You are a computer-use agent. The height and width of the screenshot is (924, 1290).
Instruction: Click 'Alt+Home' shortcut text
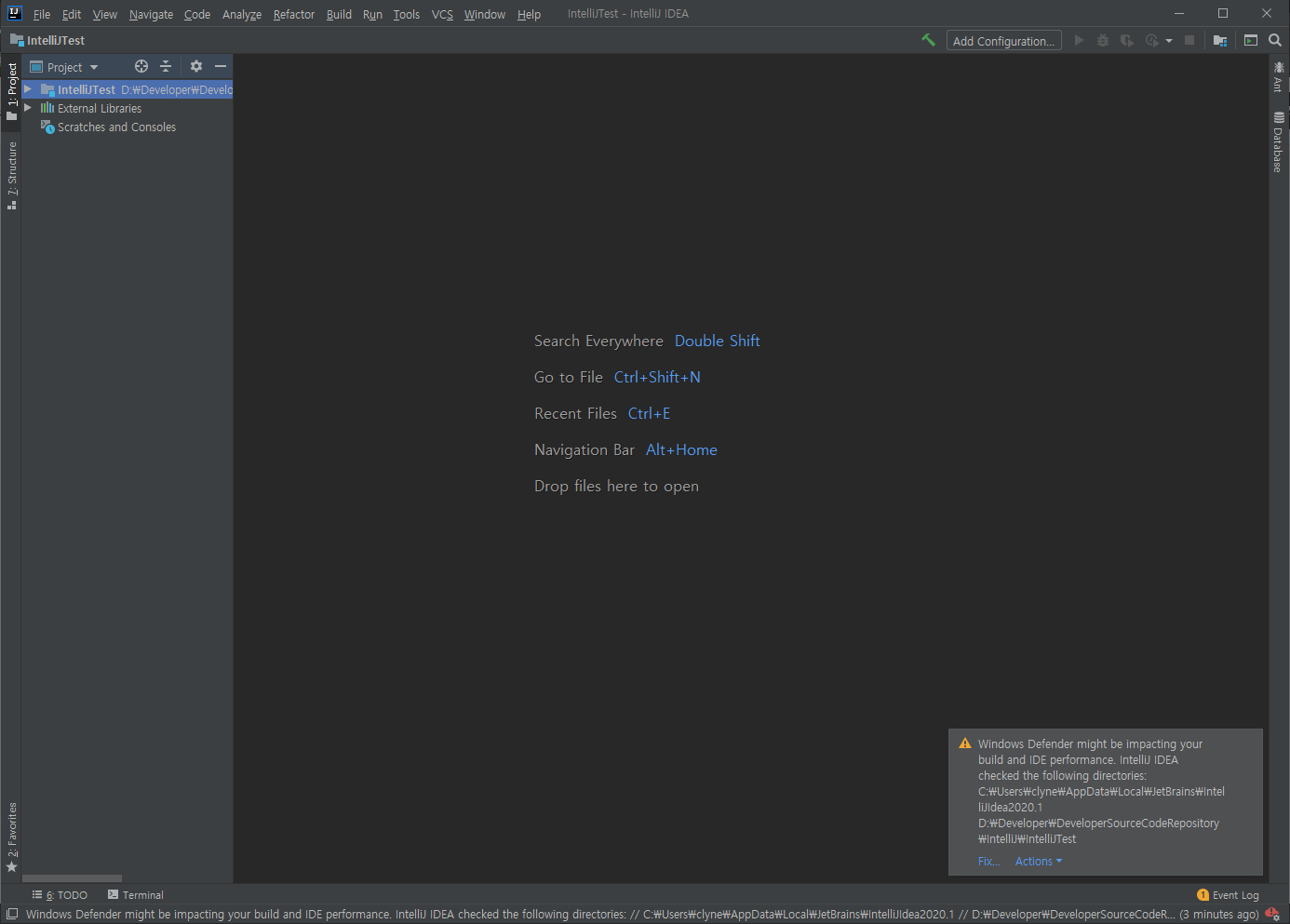tap(681, 449)
